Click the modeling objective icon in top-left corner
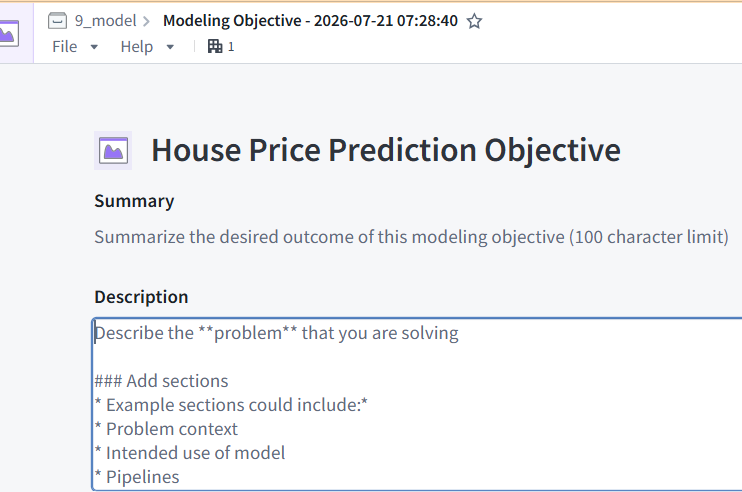742x492 pixels. coord(9,34)
